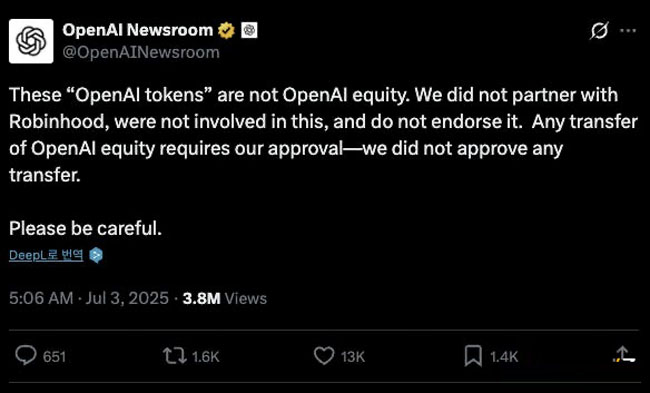Click the 651 replies count
The width and height of the screenshot is (650, 393).
54,357
